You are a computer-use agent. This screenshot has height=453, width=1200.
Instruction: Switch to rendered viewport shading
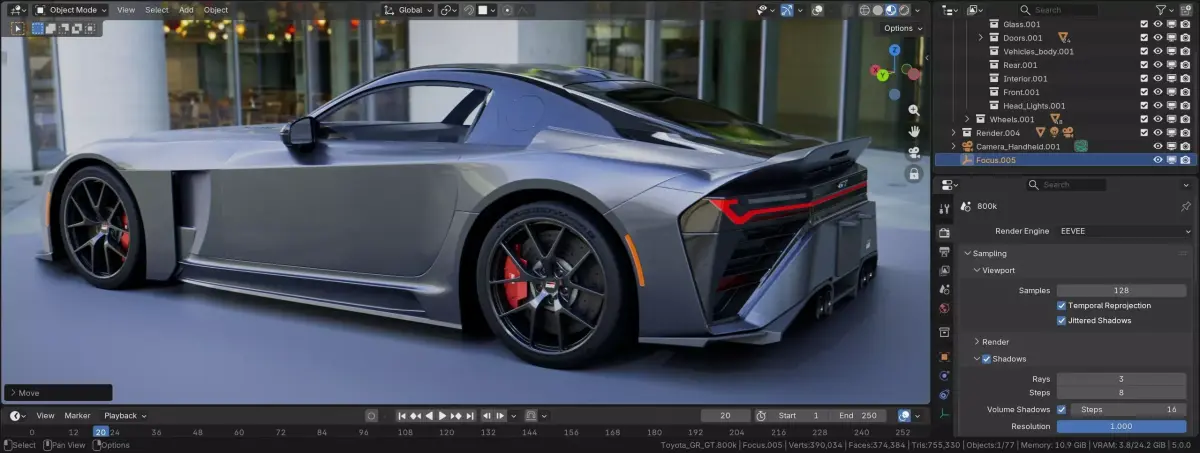click(x=903, y=10)
